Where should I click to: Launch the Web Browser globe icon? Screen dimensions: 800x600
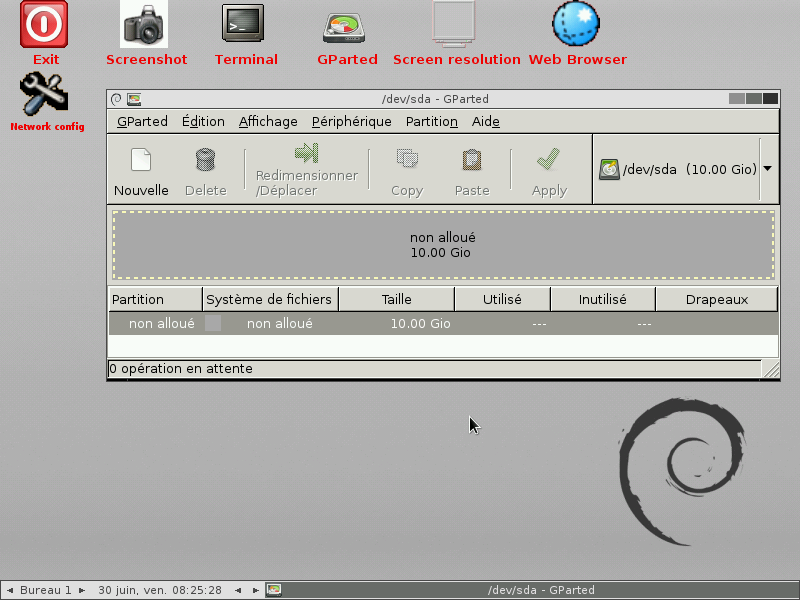point(576,23)
